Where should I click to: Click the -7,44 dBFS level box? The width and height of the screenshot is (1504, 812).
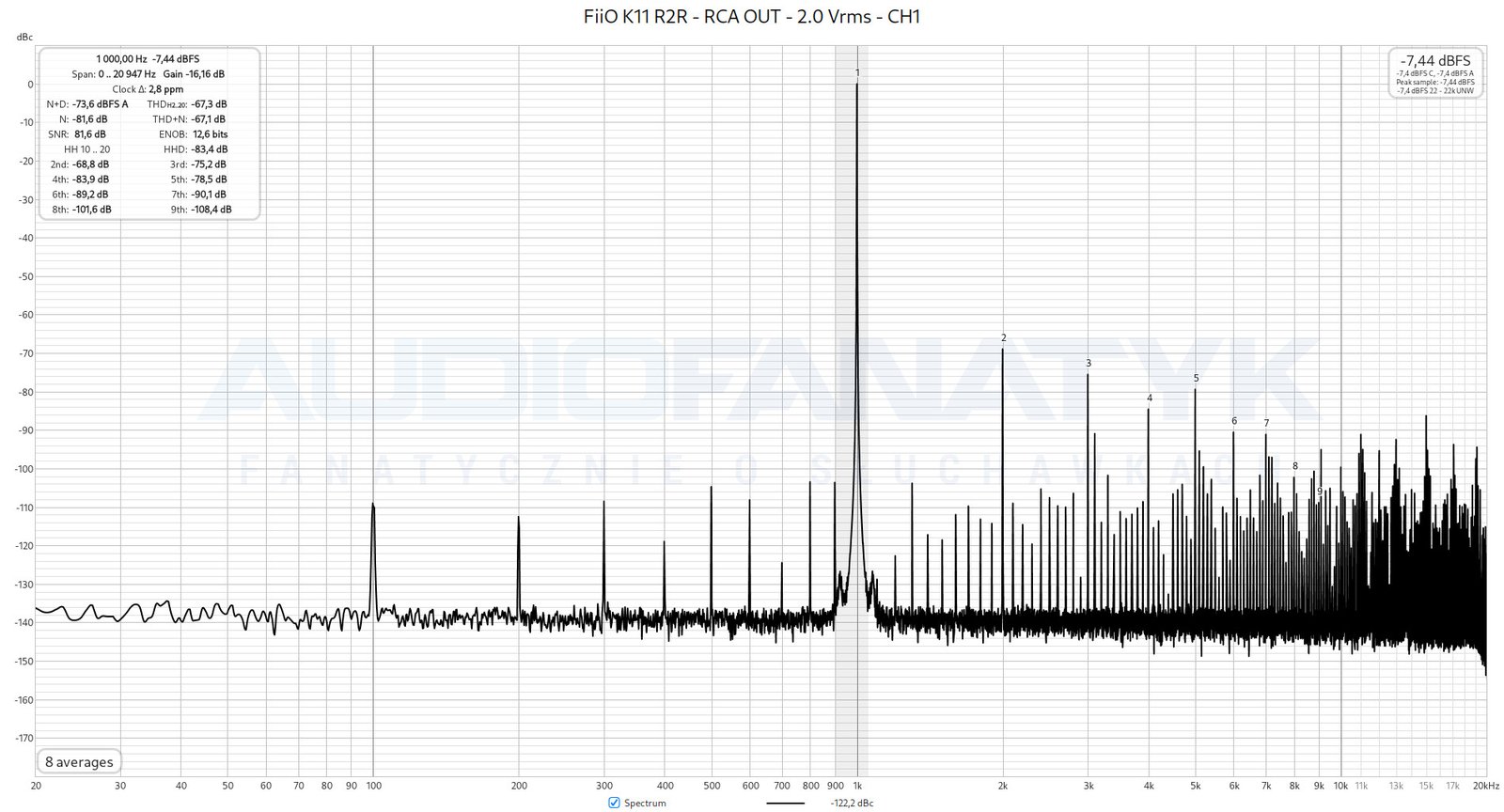pyautogui.click(x=1435, y=72)
